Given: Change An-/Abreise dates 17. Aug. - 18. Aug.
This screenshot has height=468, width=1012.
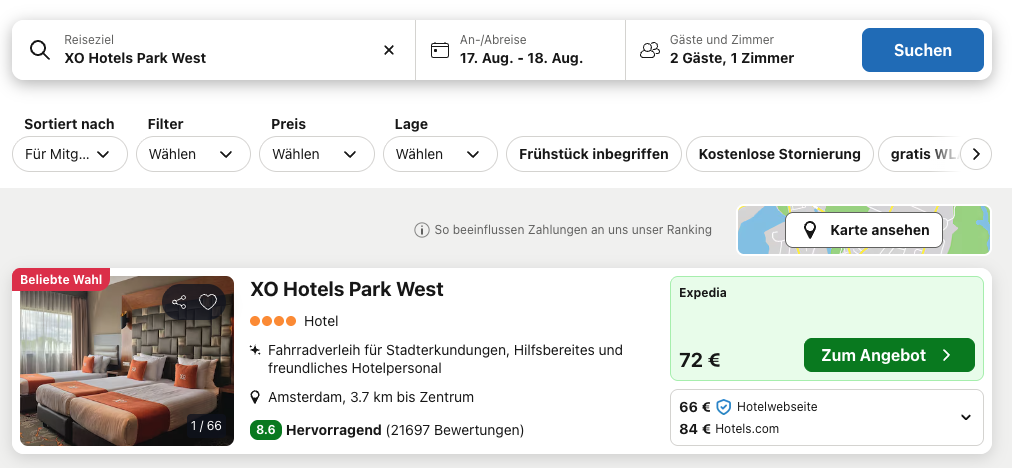Looking at the screenshot, I should (x=520, y=50).
